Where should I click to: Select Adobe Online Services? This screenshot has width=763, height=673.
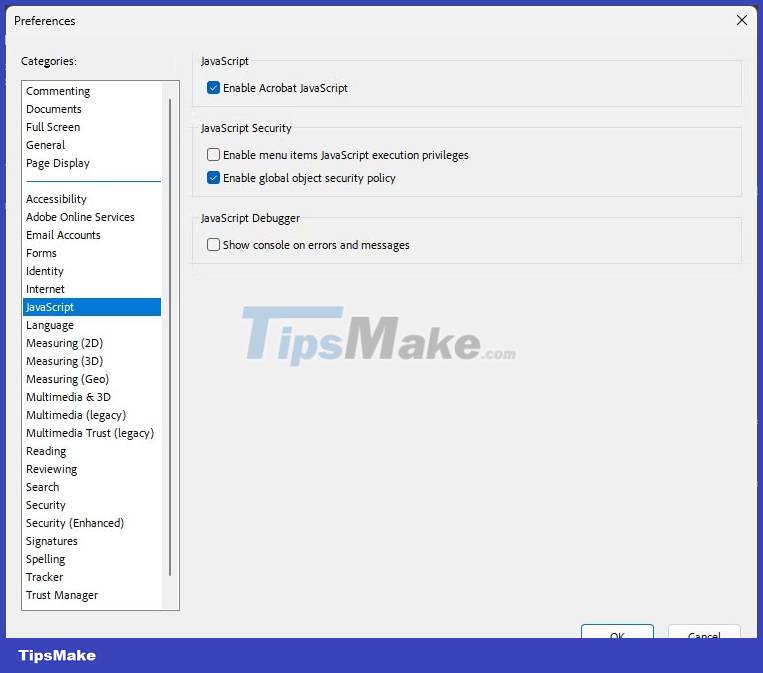click(92, 217)
